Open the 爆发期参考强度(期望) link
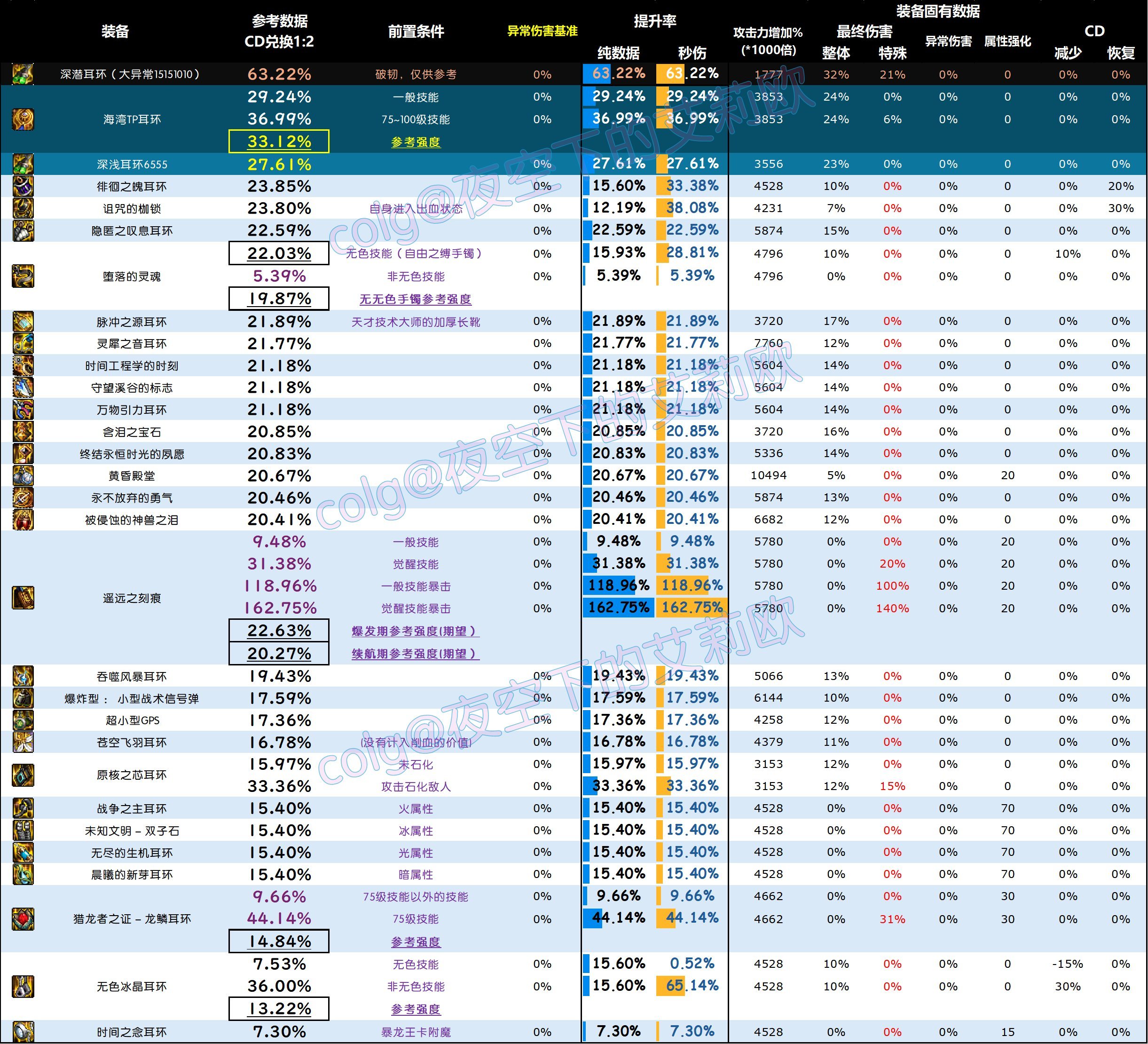1148x1044 pixels. pyautogui.click(x=416, y=631)
